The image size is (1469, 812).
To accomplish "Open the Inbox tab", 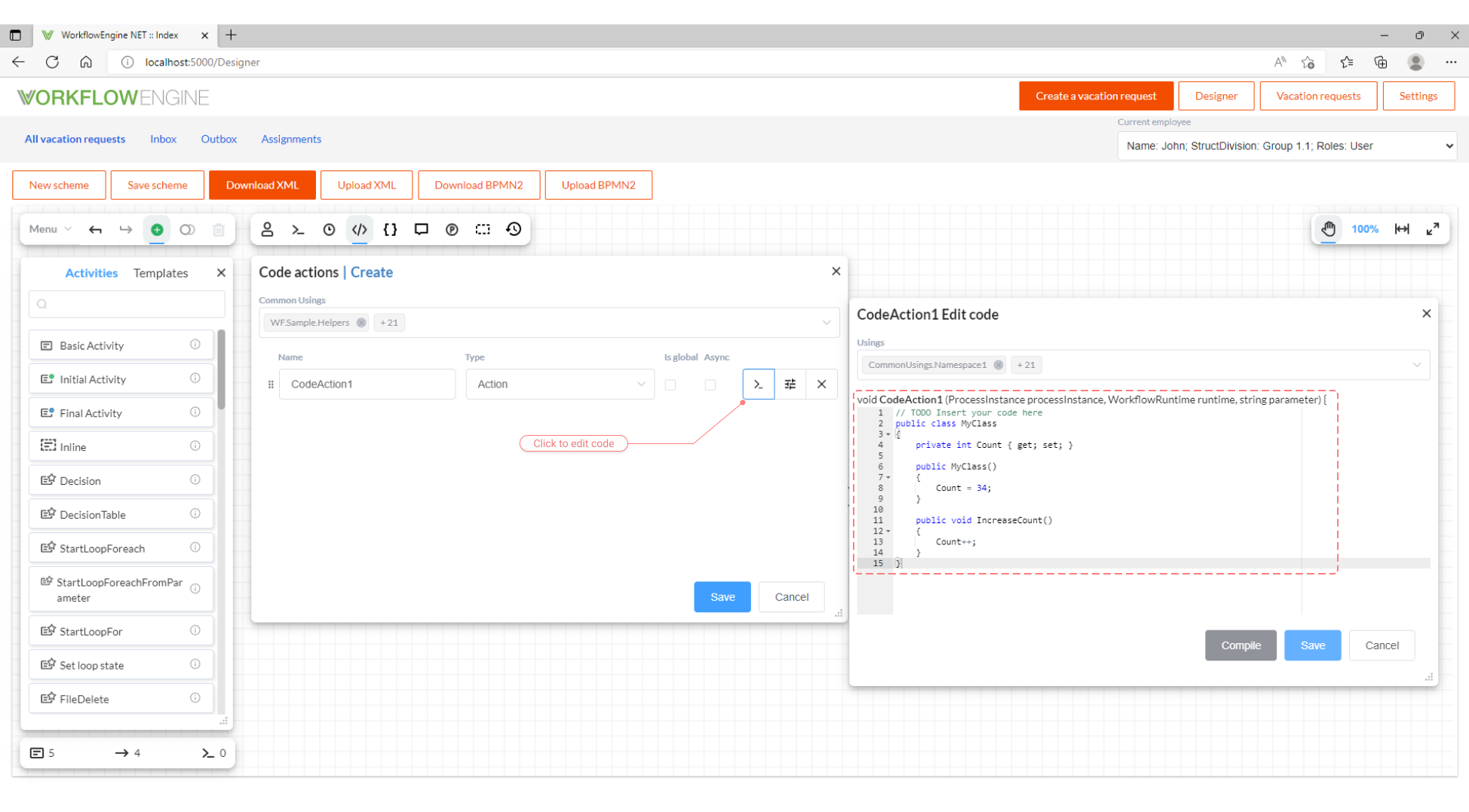I will 163,139.
